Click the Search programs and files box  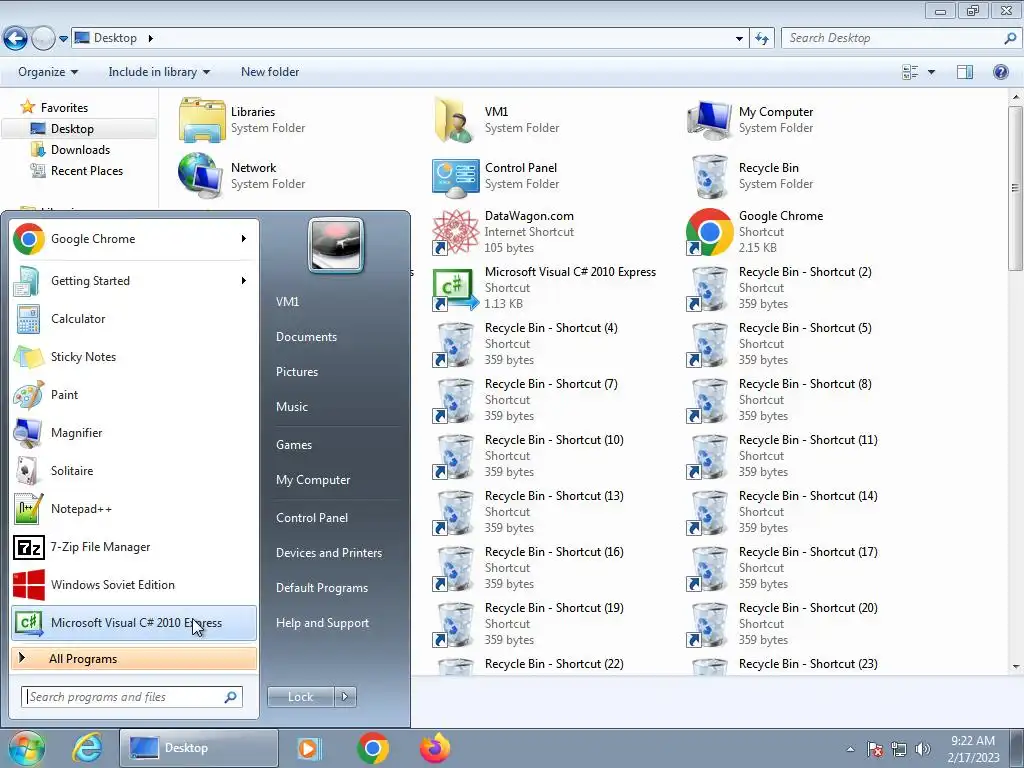[132, 697]
